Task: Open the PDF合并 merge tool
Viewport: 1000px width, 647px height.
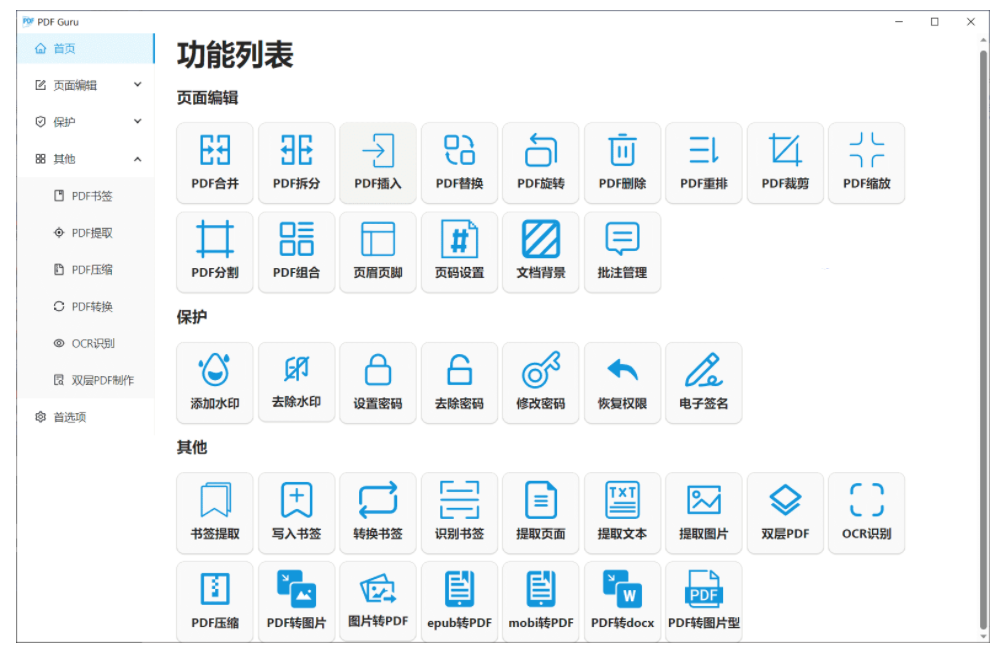Action: click(215, 163)
